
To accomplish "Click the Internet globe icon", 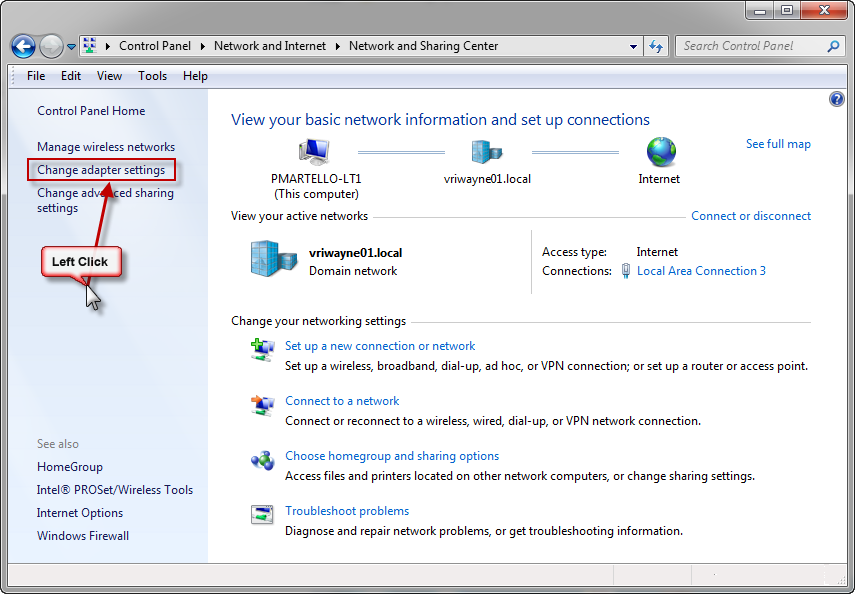I will [x=660, y=152].
